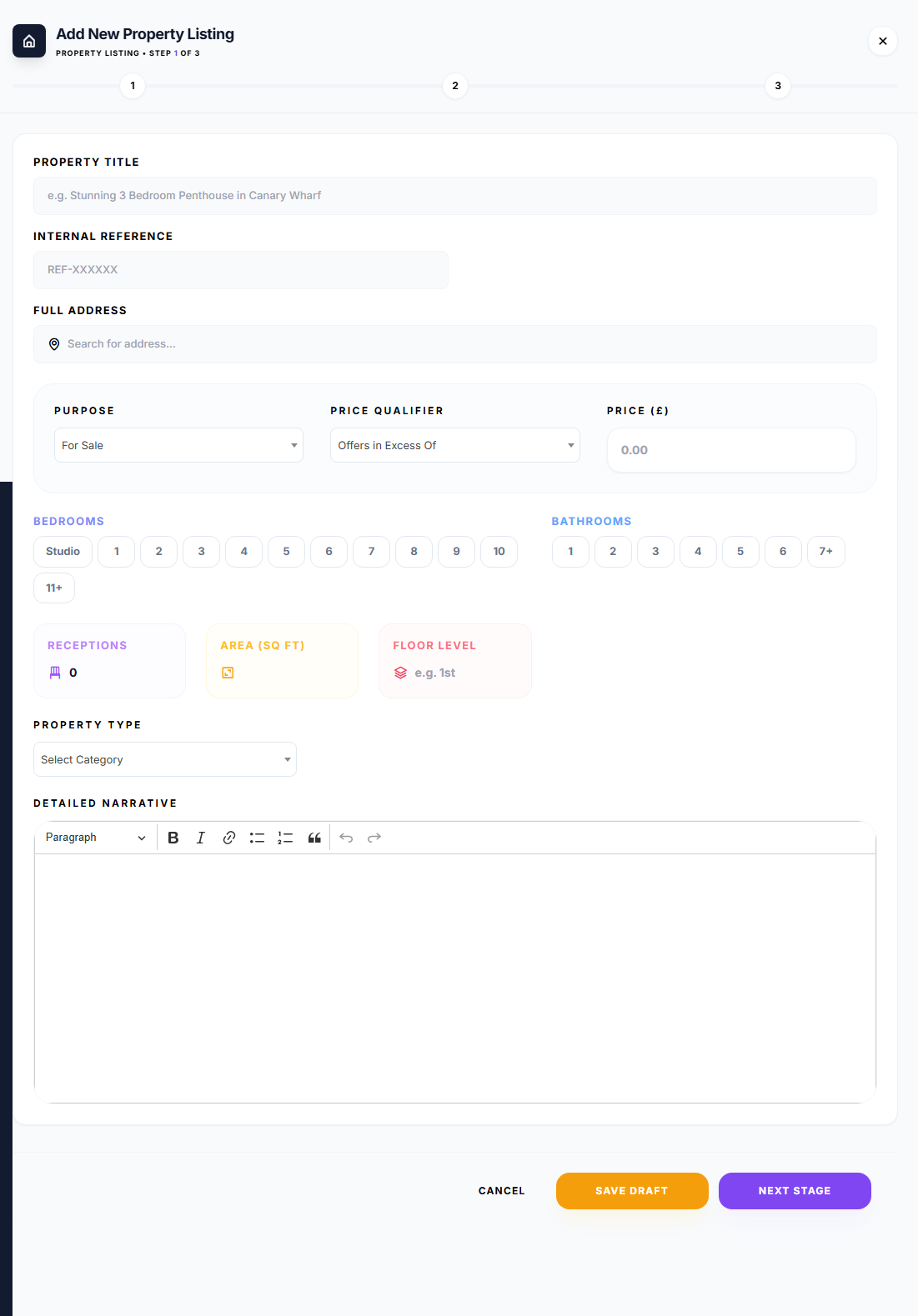Apply numbered list formatting
918x1316 pixels.
click(x=285, y=838)
